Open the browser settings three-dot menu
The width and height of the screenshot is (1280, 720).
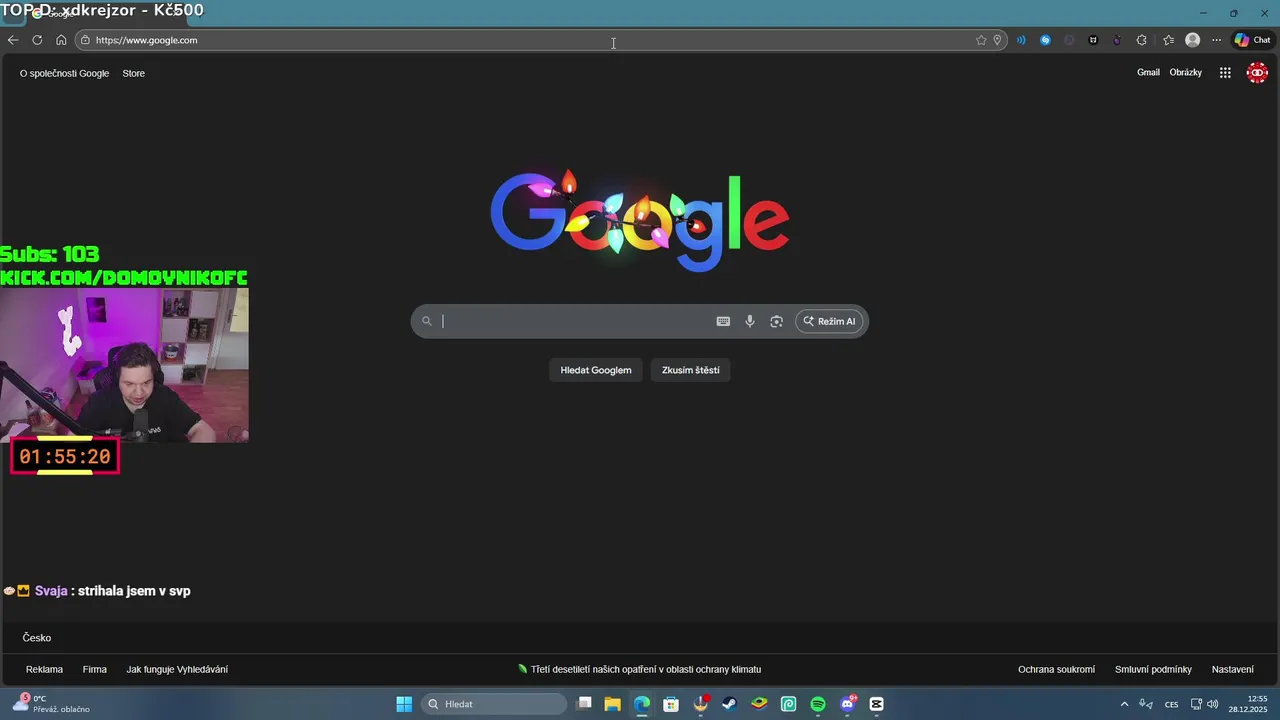(x=1216, y=40)
